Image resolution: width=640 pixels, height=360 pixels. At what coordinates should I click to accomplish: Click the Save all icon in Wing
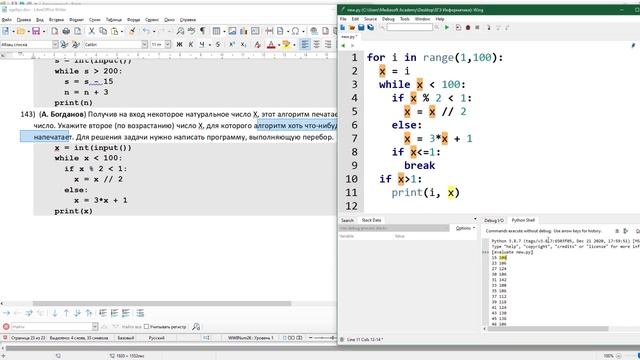[x=371, y=27]
